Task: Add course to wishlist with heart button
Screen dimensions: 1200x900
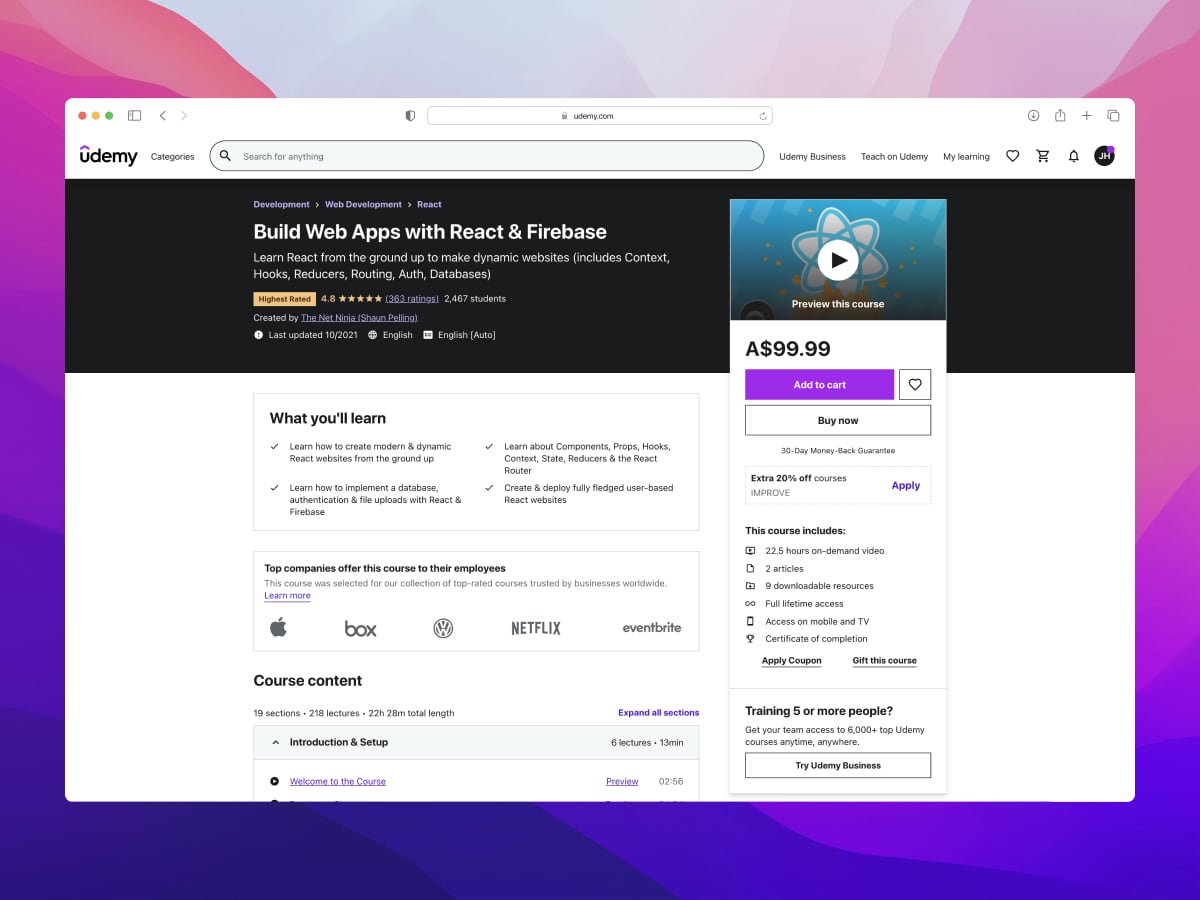Action: [x=915, y=385]
